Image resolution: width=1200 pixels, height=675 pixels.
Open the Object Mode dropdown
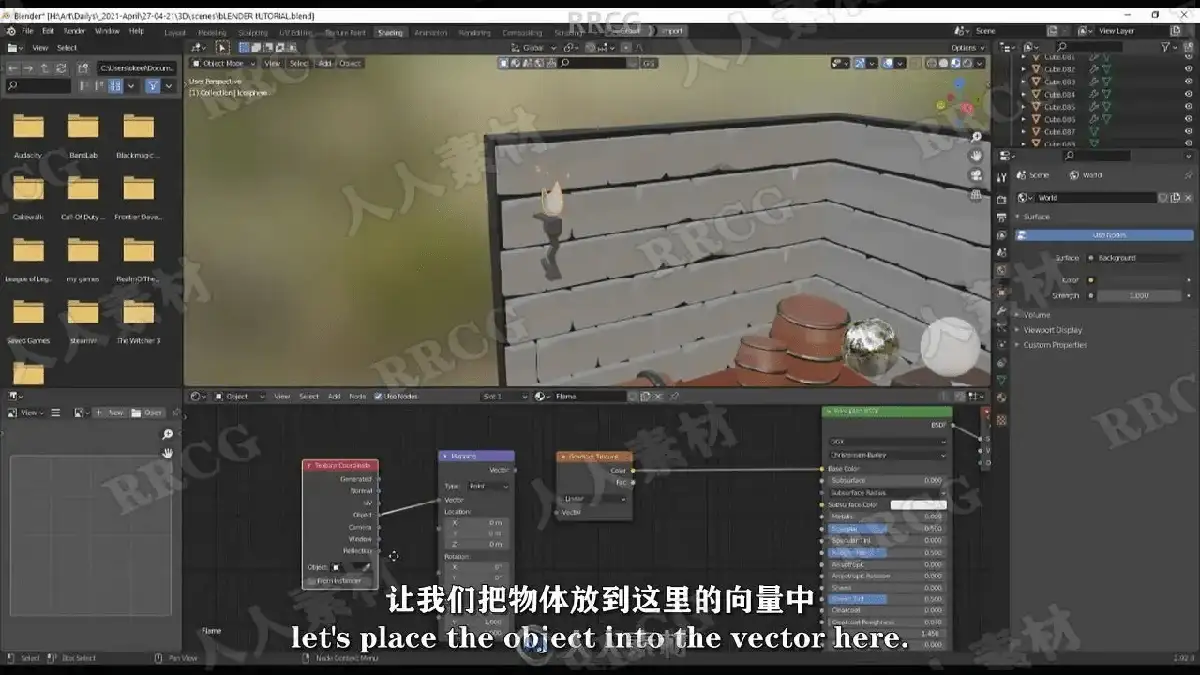tap(224, 63)
